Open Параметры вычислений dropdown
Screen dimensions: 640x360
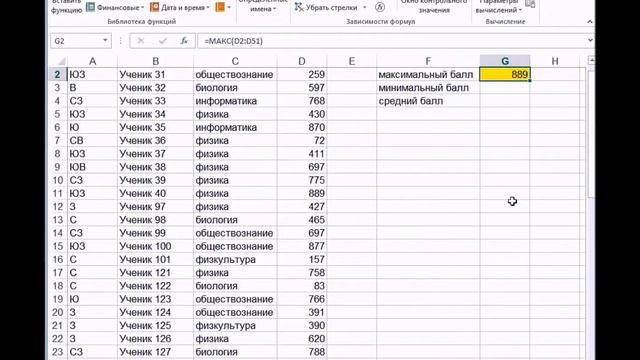(499, 7)
